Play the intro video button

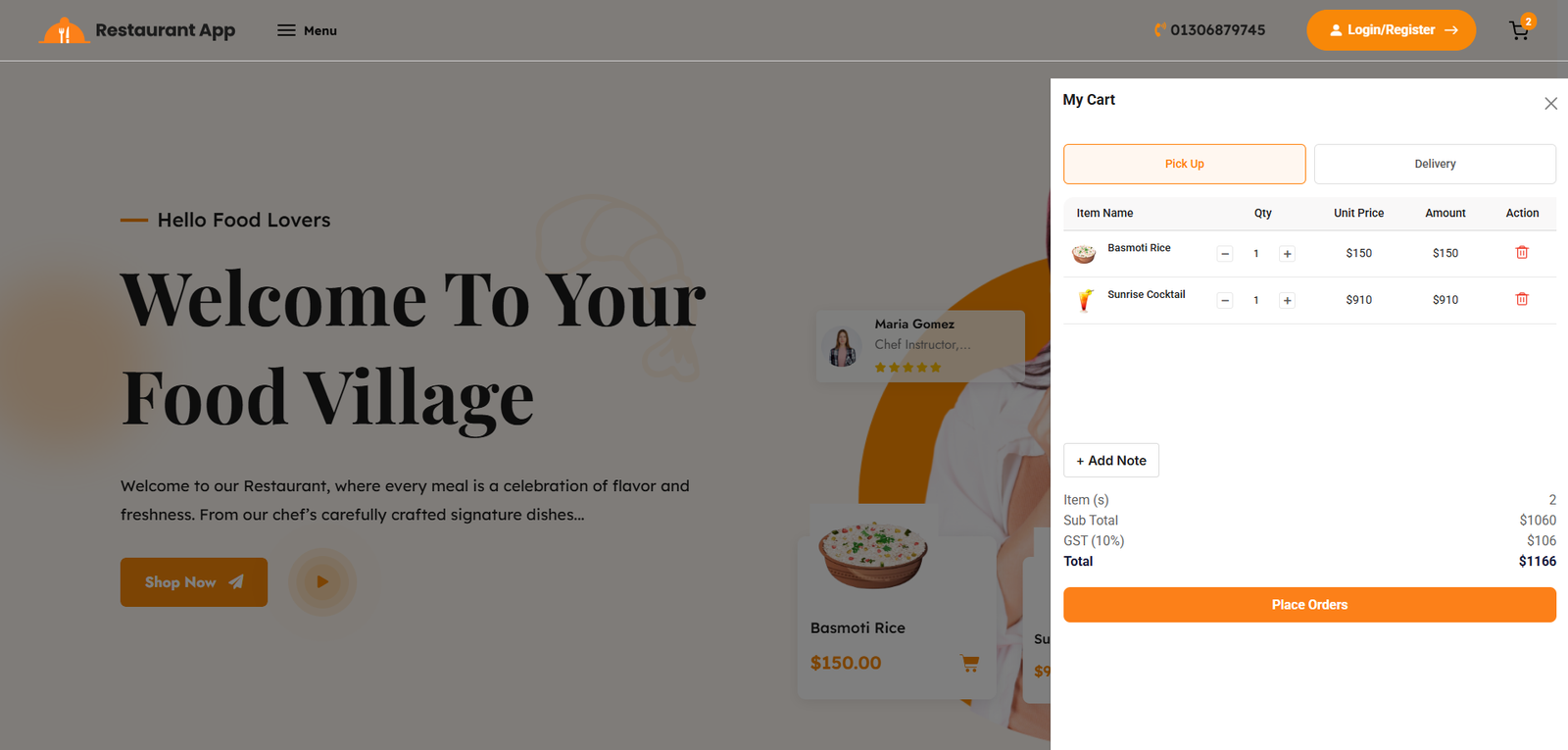322,582
